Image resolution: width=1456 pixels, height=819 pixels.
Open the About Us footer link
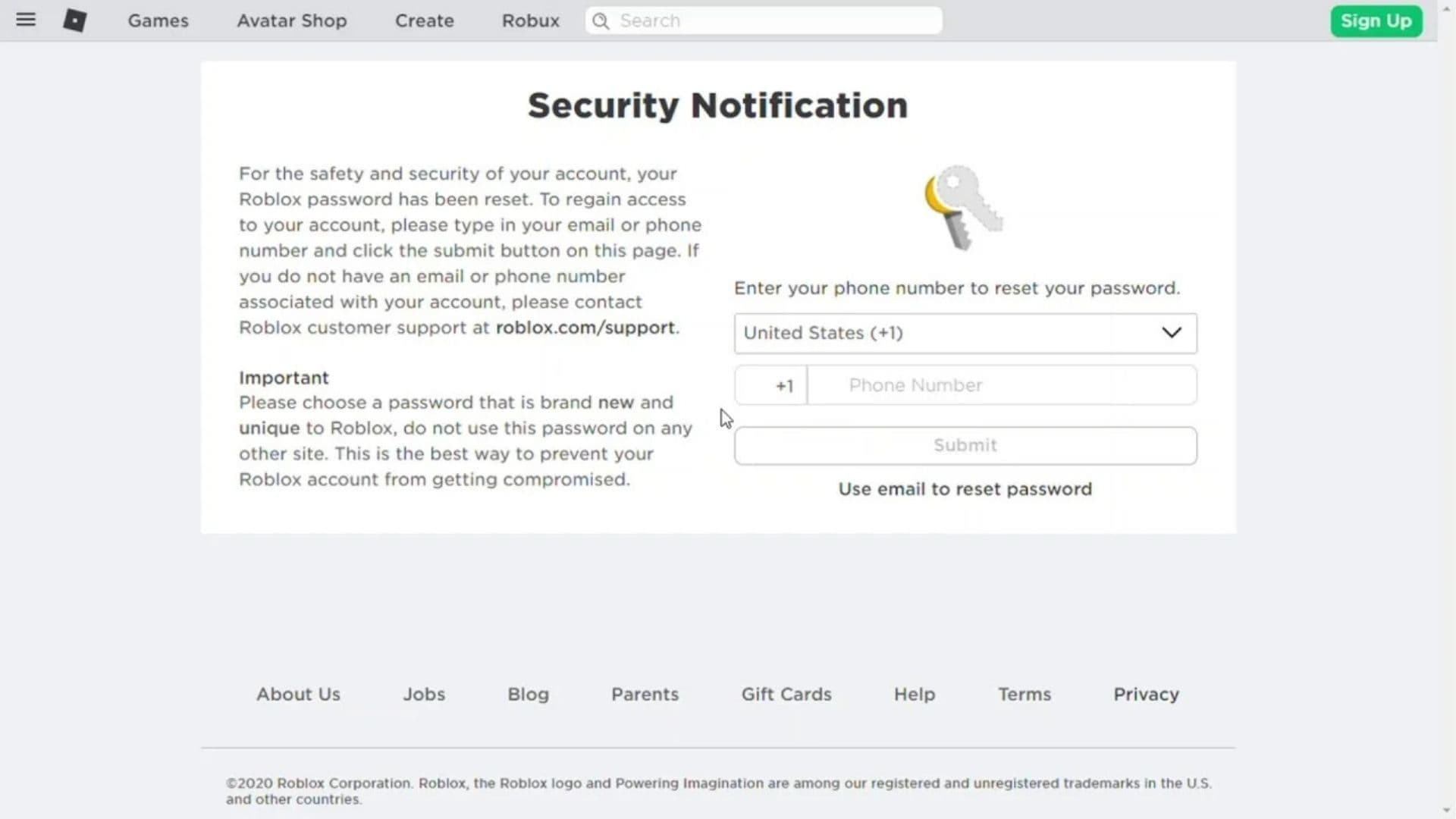(298, 694)
